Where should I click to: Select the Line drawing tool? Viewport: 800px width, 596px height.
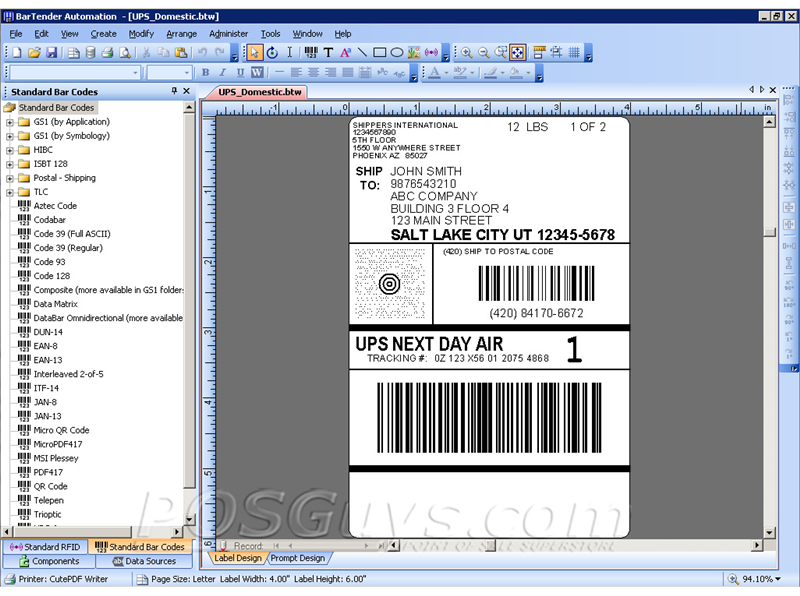(364, 51)
